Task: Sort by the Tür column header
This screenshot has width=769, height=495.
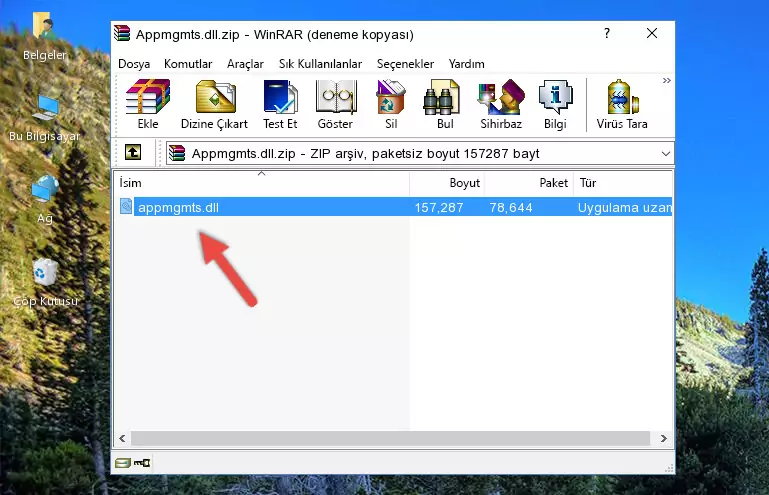Action: pyautogui.click(x=623, y=183)
